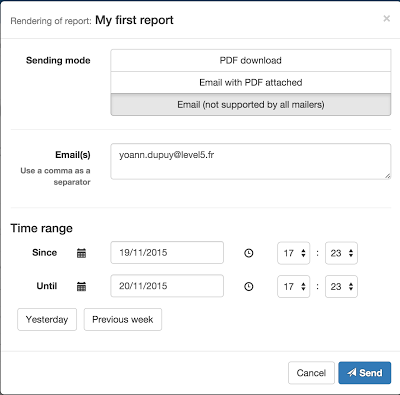The height and width of the screenshot is (395, 400).
Task: Close the report rendering dialog
Action: [386, 18]
